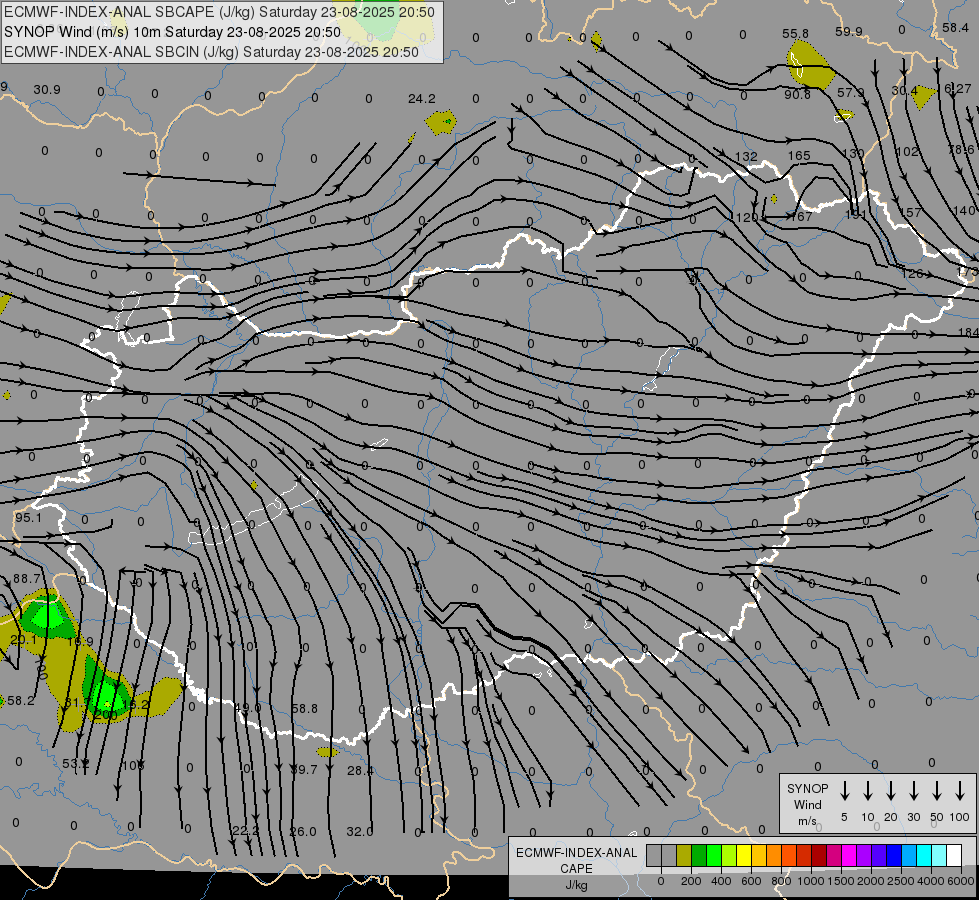Choose the bright magenta CAPE legend swatch
The height and width of the screenshot is (900, 979).
click(849, 856)
